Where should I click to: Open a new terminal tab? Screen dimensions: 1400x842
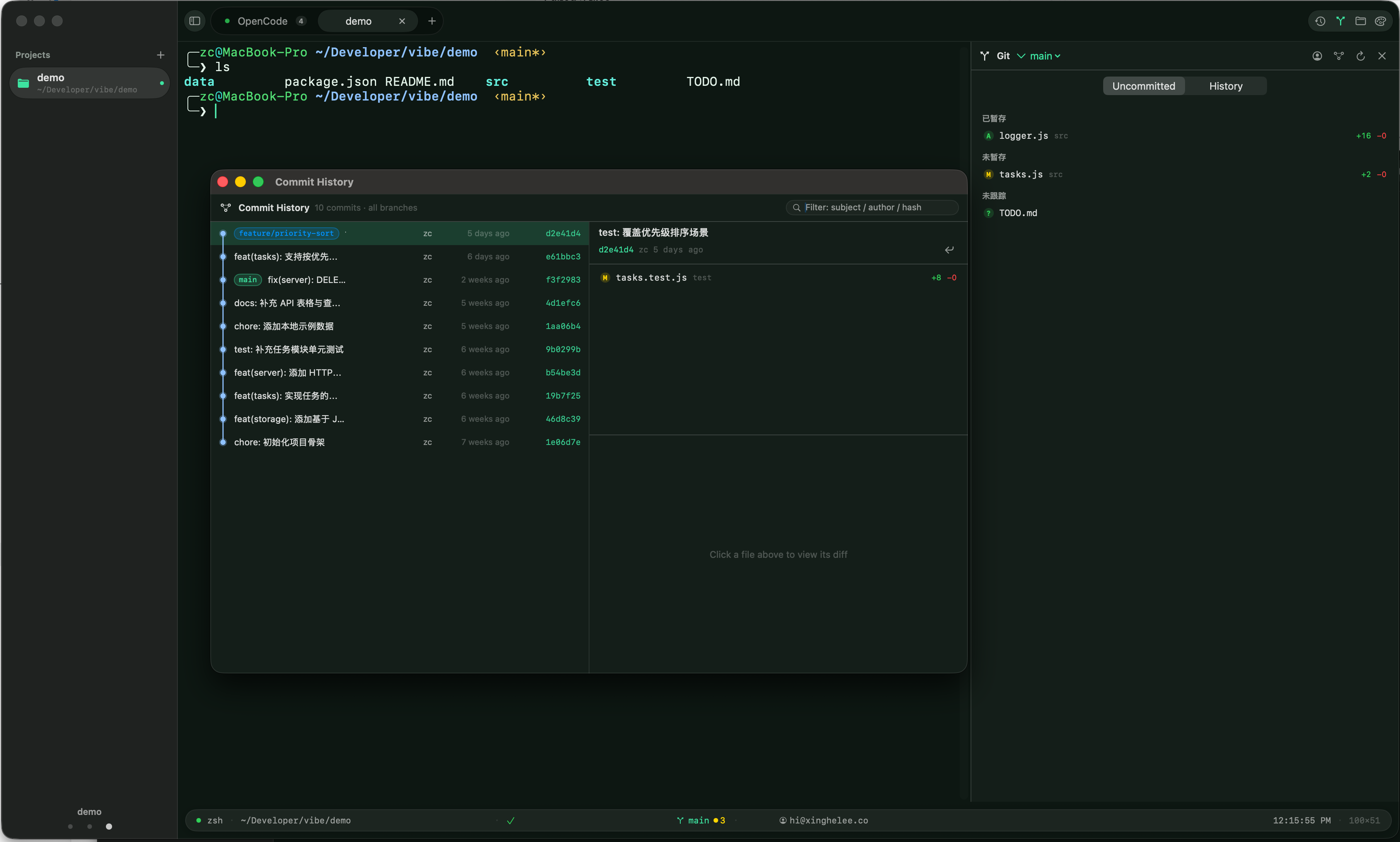pos(432,21)
